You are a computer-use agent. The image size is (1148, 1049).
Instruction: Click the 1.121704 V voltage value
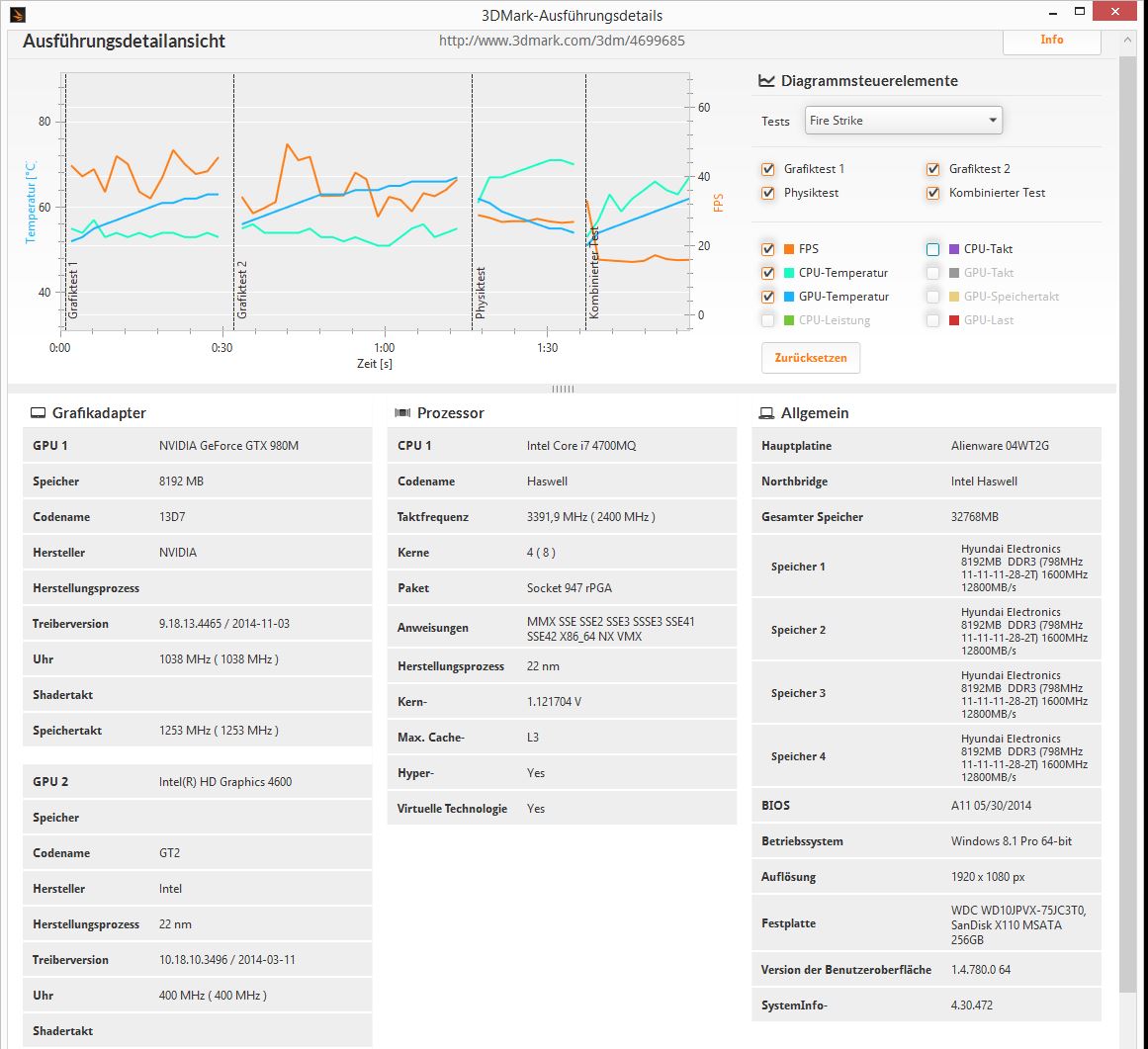tap(554, 701)
